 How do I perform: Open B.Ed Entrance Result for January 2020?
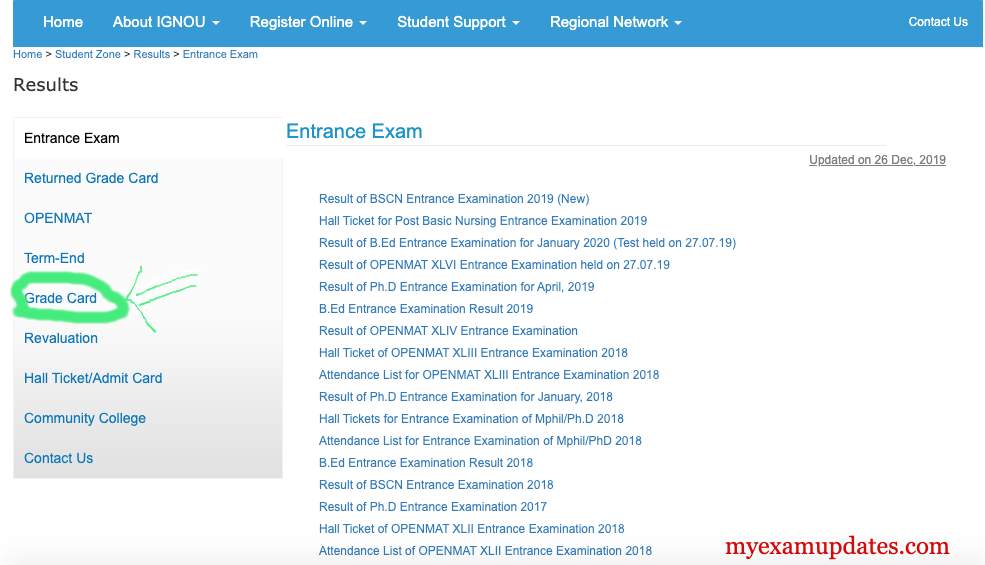point(527,243)
